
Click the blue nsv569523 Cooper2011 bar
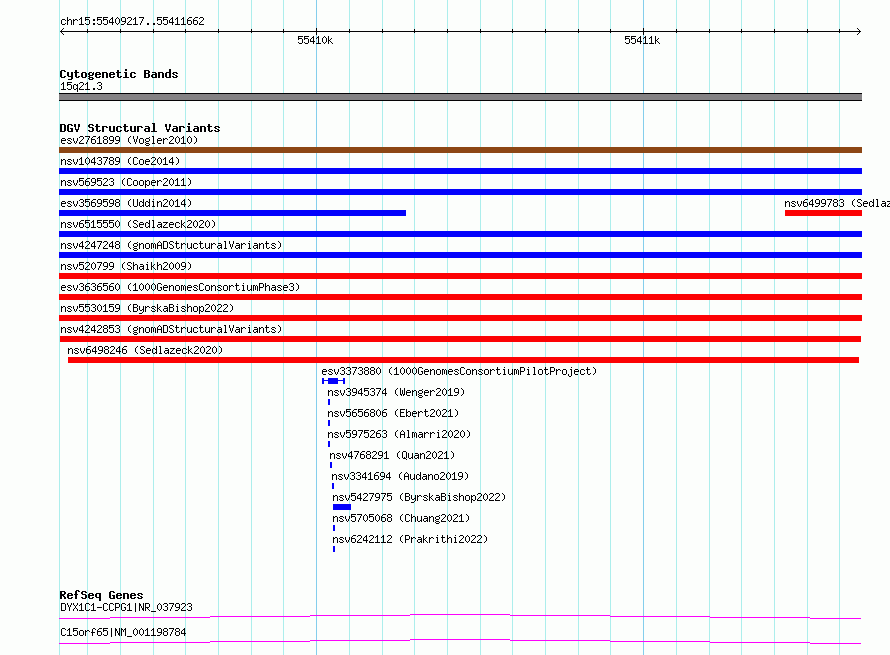[x=460, y=192]
